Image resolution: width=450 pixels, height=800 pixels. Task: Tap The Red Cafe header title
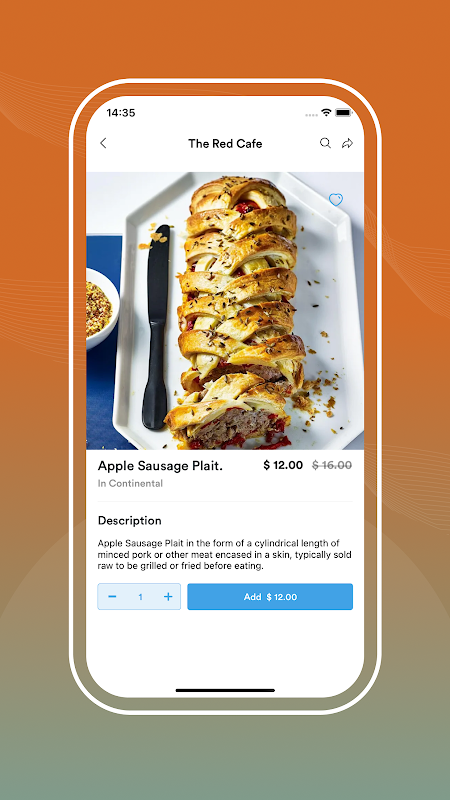[x=225, y=143]
